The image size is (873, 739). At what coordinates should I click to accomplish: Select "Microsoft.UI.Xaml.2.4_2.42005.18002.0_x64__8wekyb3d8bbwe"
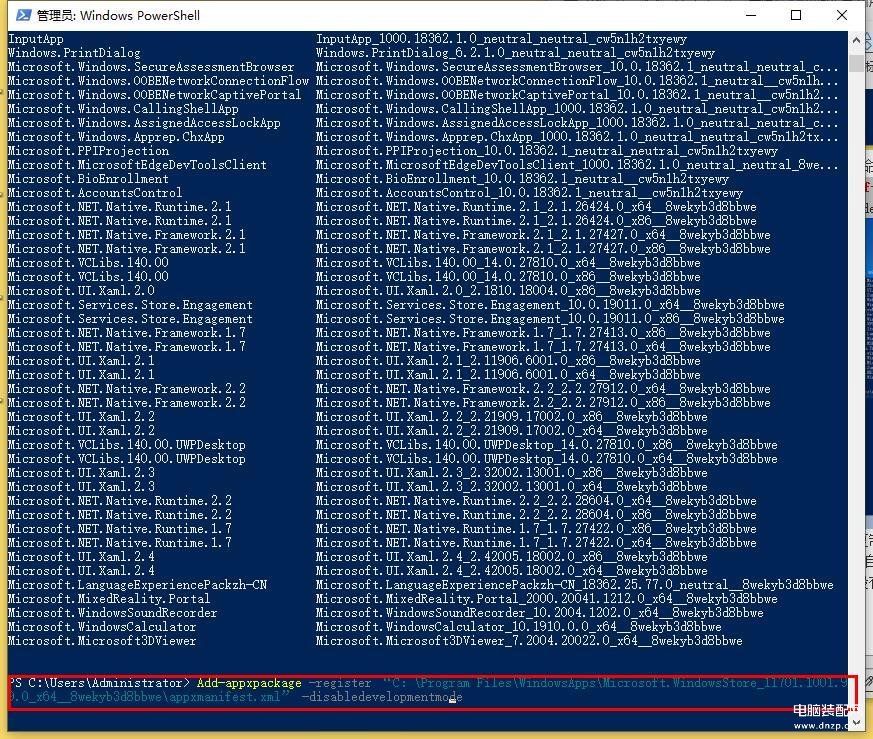512,571
